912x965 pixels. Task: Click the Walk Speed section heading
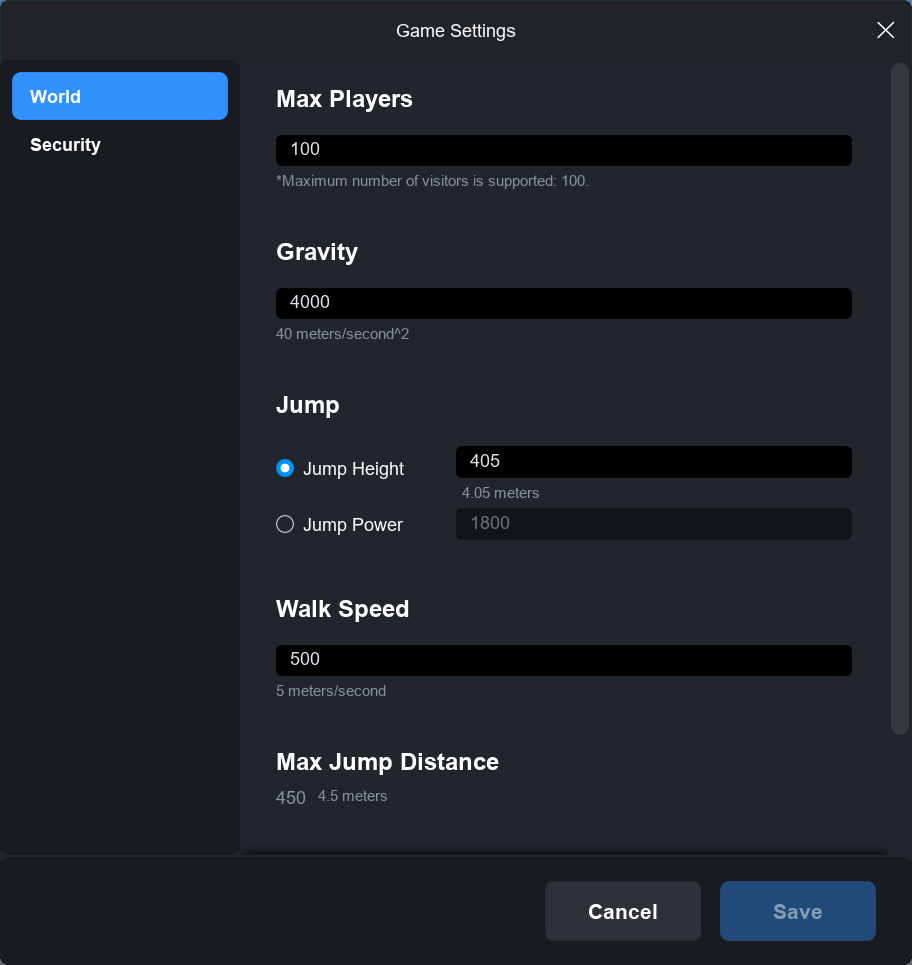(x=342, y=609)
